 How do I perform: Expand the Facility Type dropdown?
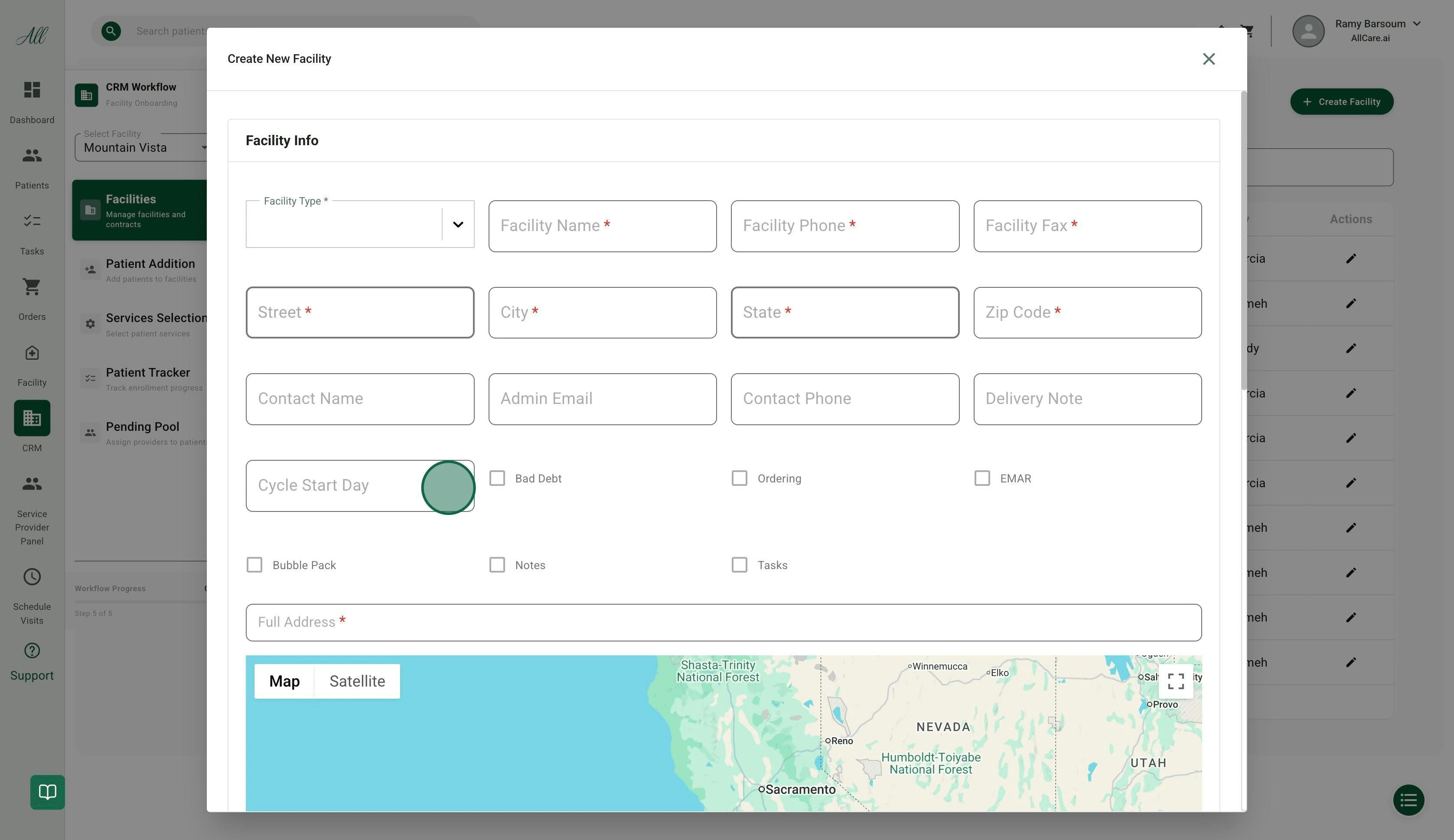click(457, 225)
